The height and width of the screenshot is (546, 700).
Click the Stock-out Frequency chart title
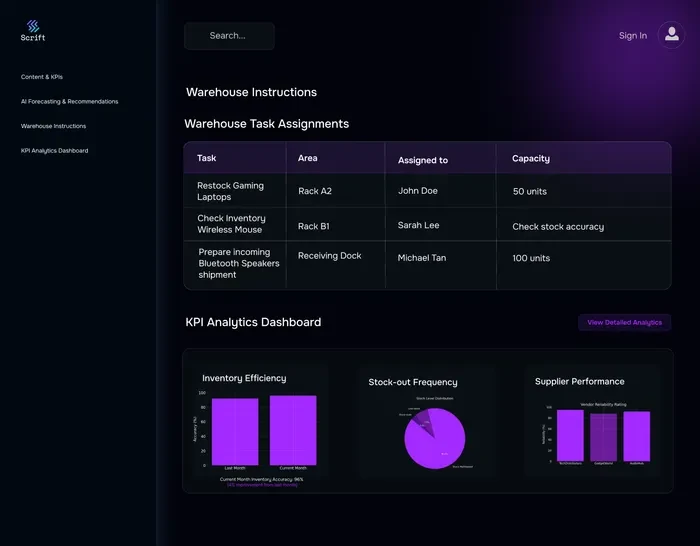click(x=413, y=382)
